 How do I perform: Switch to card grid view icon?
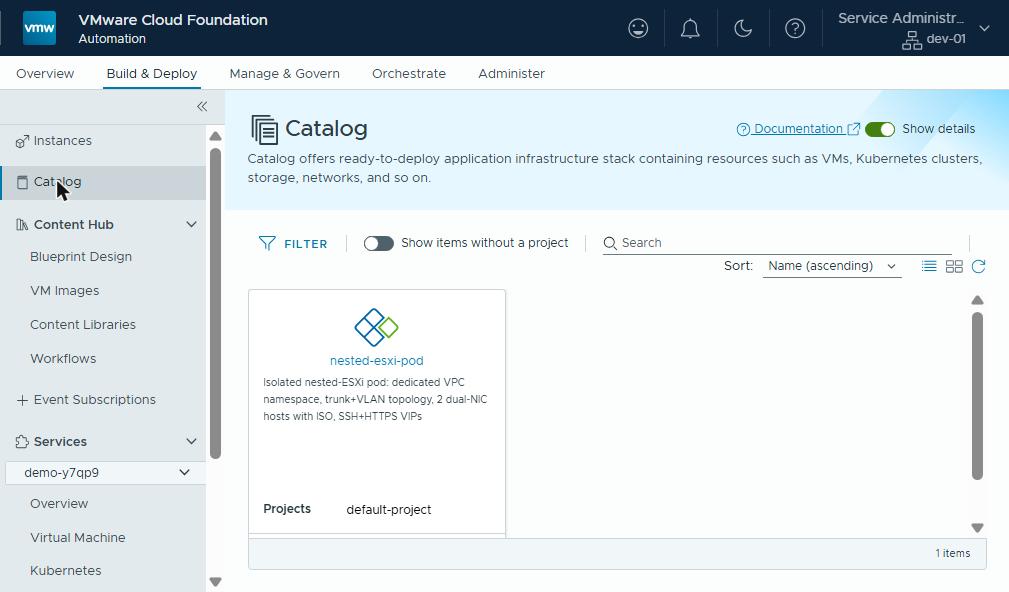(x=954, y=266)
